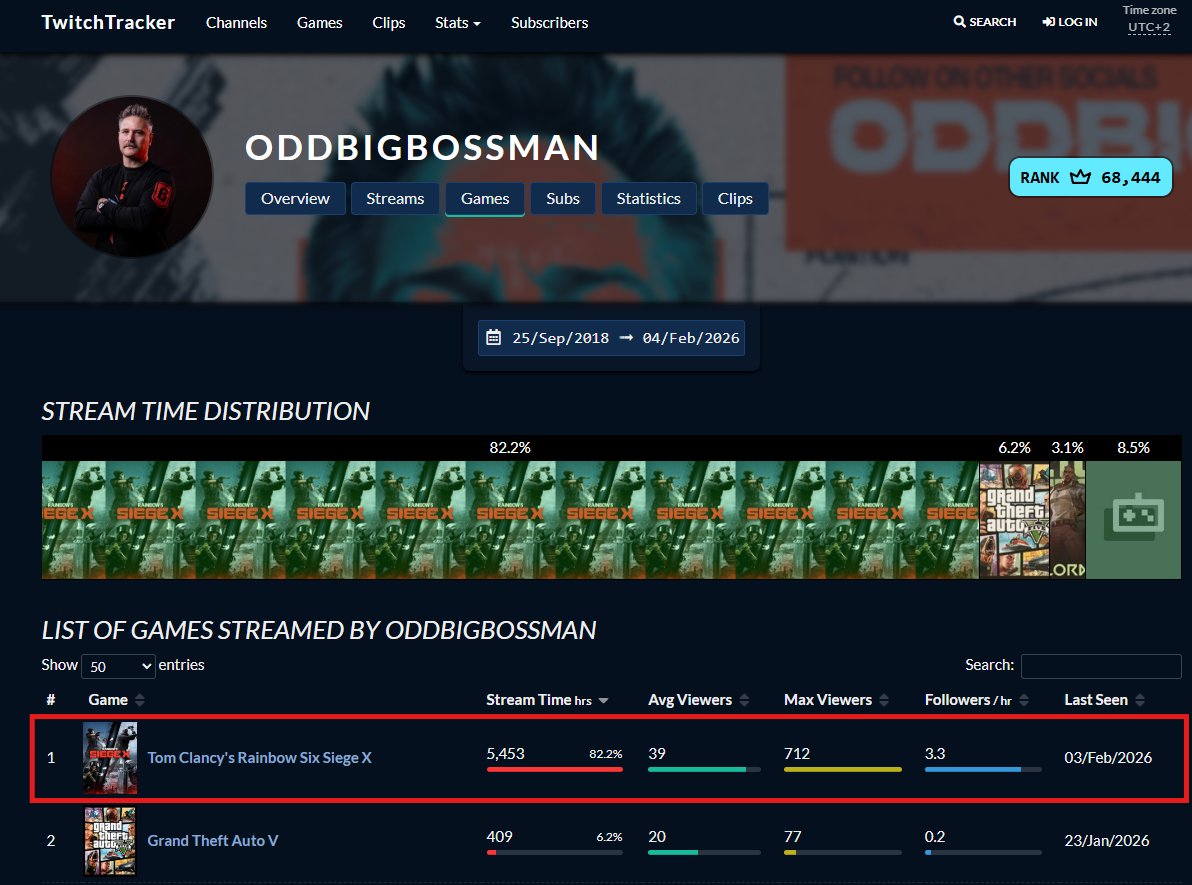The height and width of the screenshot is (885, 1192).
Task: Click Siege X avg viewers green bar
Action: pos(704,769)
